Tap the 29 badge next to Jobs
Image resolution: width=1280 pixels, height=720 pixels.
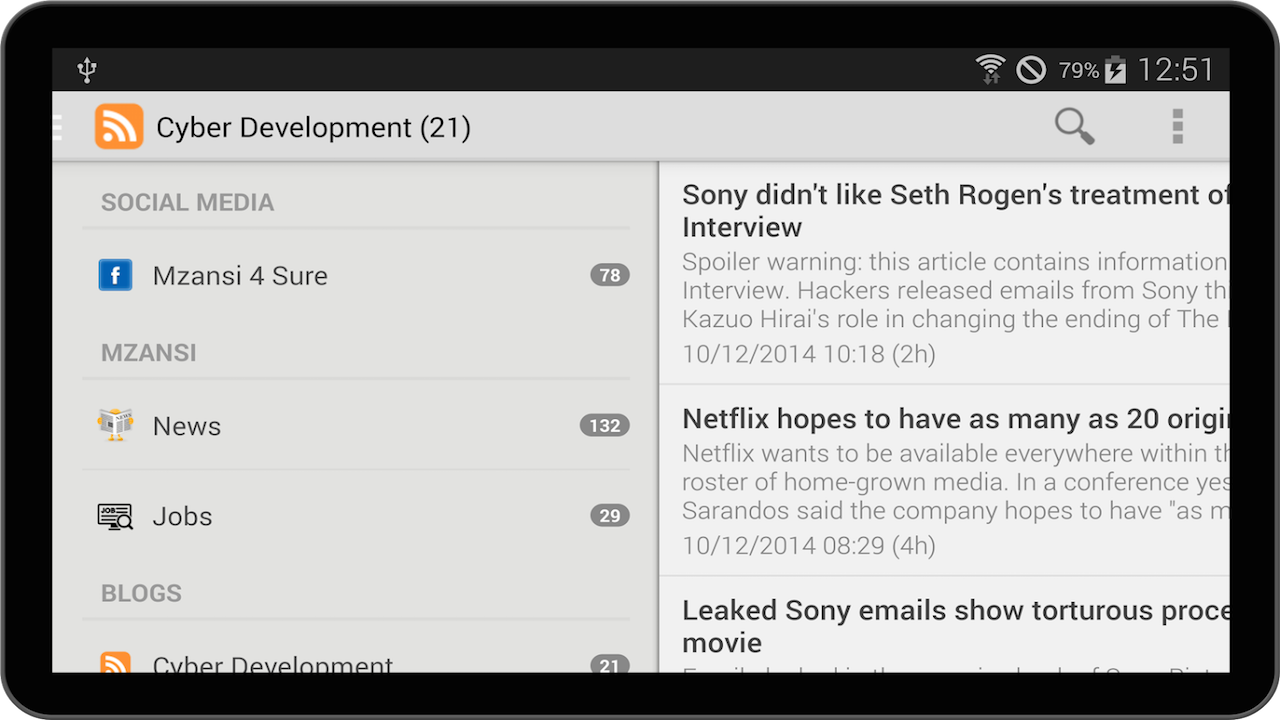[x=610, y=516]
